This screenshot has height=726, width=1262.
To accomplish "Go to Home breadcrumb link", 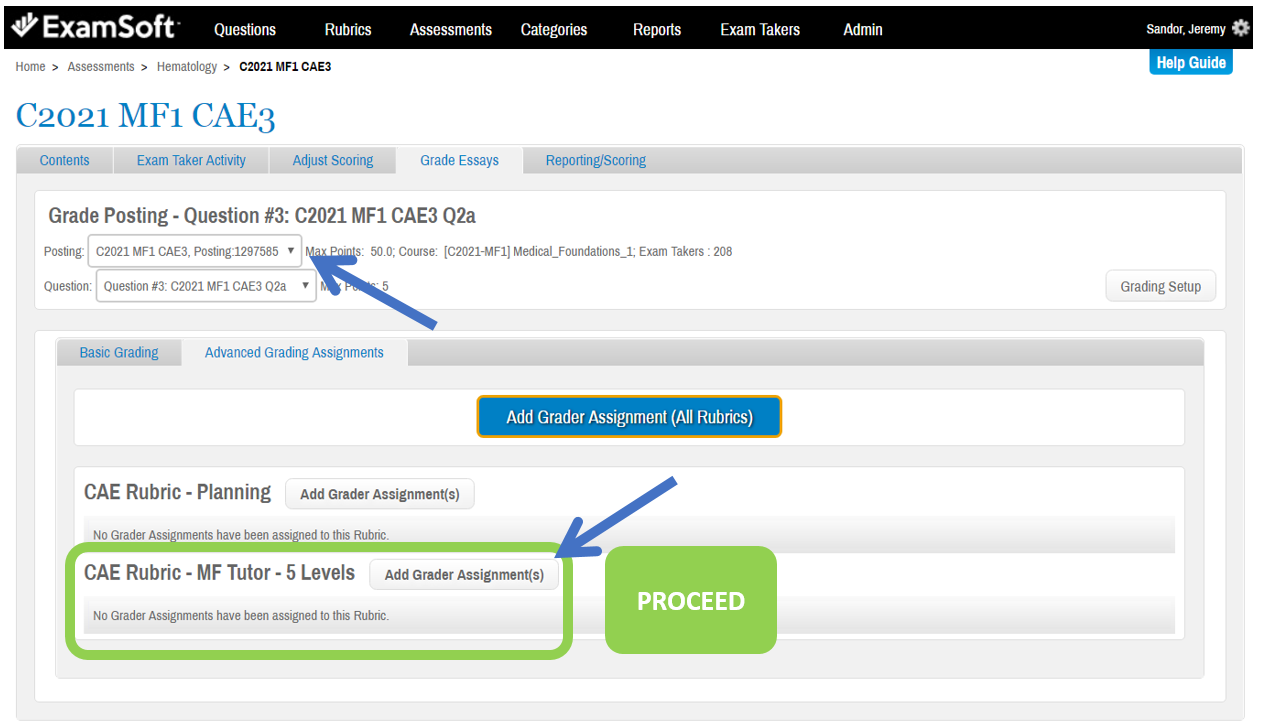I will click(x=30, y=67).
